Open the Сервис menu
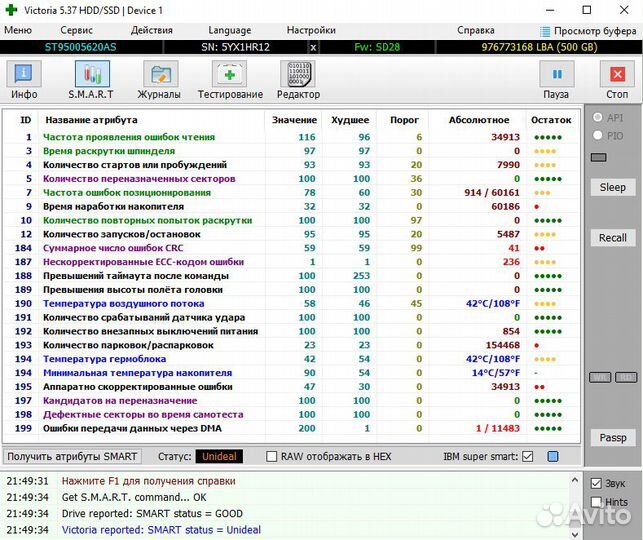This screenshot has width=643, height=540. (x=76, y=31)
